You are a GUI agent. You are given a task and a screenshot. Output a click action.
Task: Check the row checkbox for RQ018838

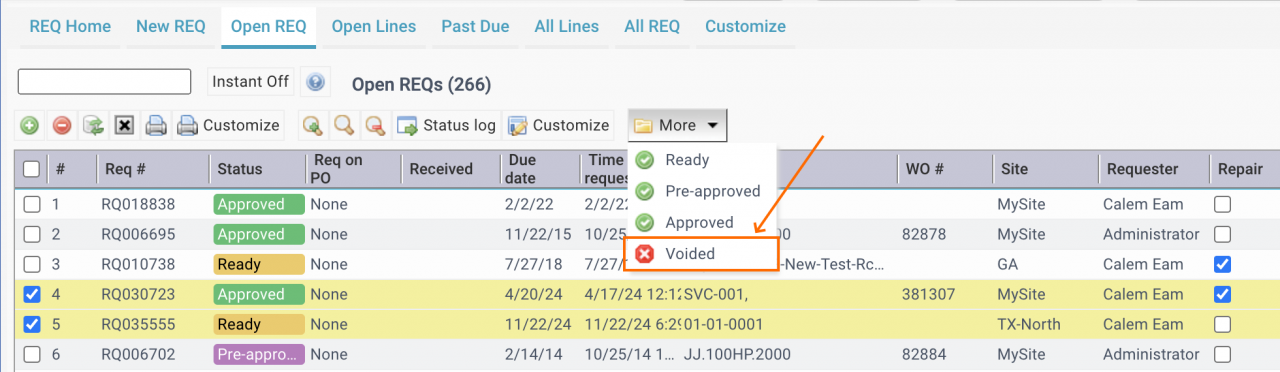pos(32,204)
